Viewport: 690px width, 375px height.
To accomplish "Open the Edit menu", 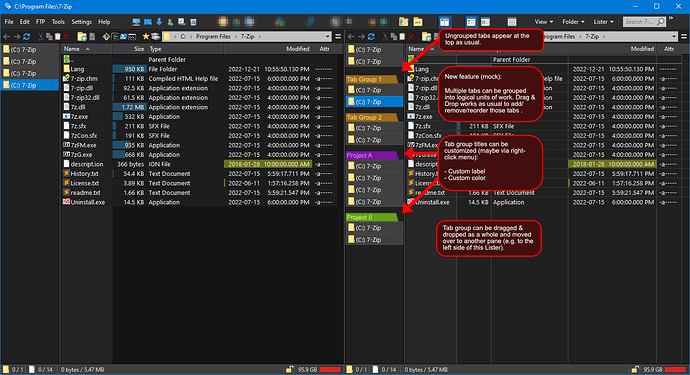I will (25, 22).
